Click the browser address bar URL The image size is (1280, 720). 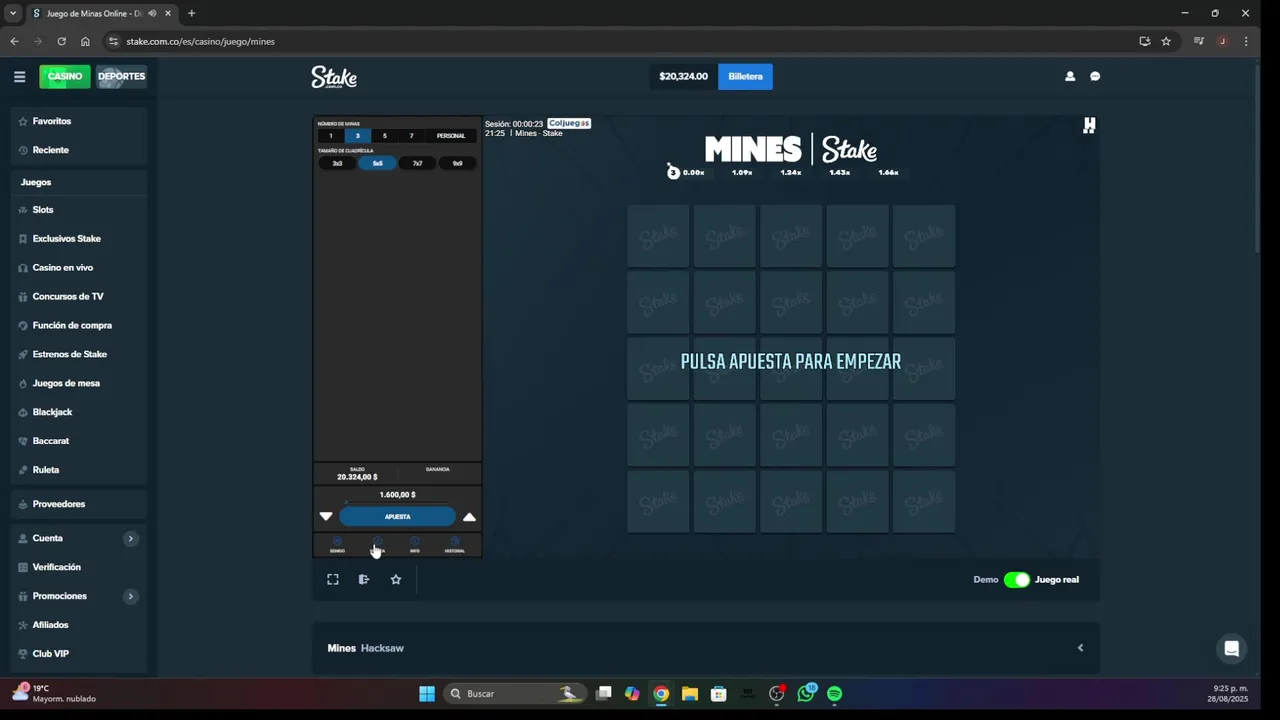[200, 41]
